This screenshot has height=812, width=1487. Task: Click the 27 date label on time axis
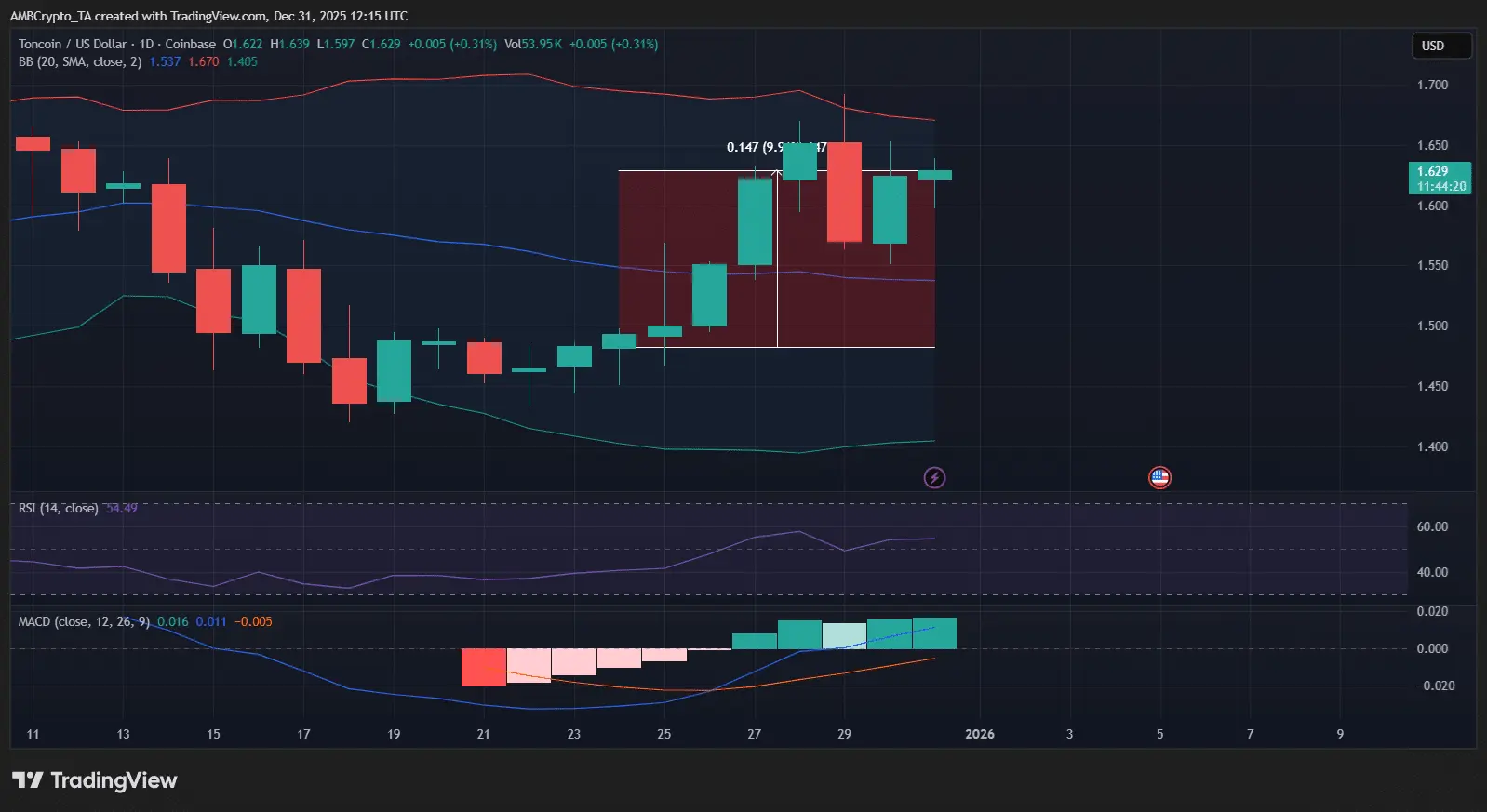click(x=754, y=734)
